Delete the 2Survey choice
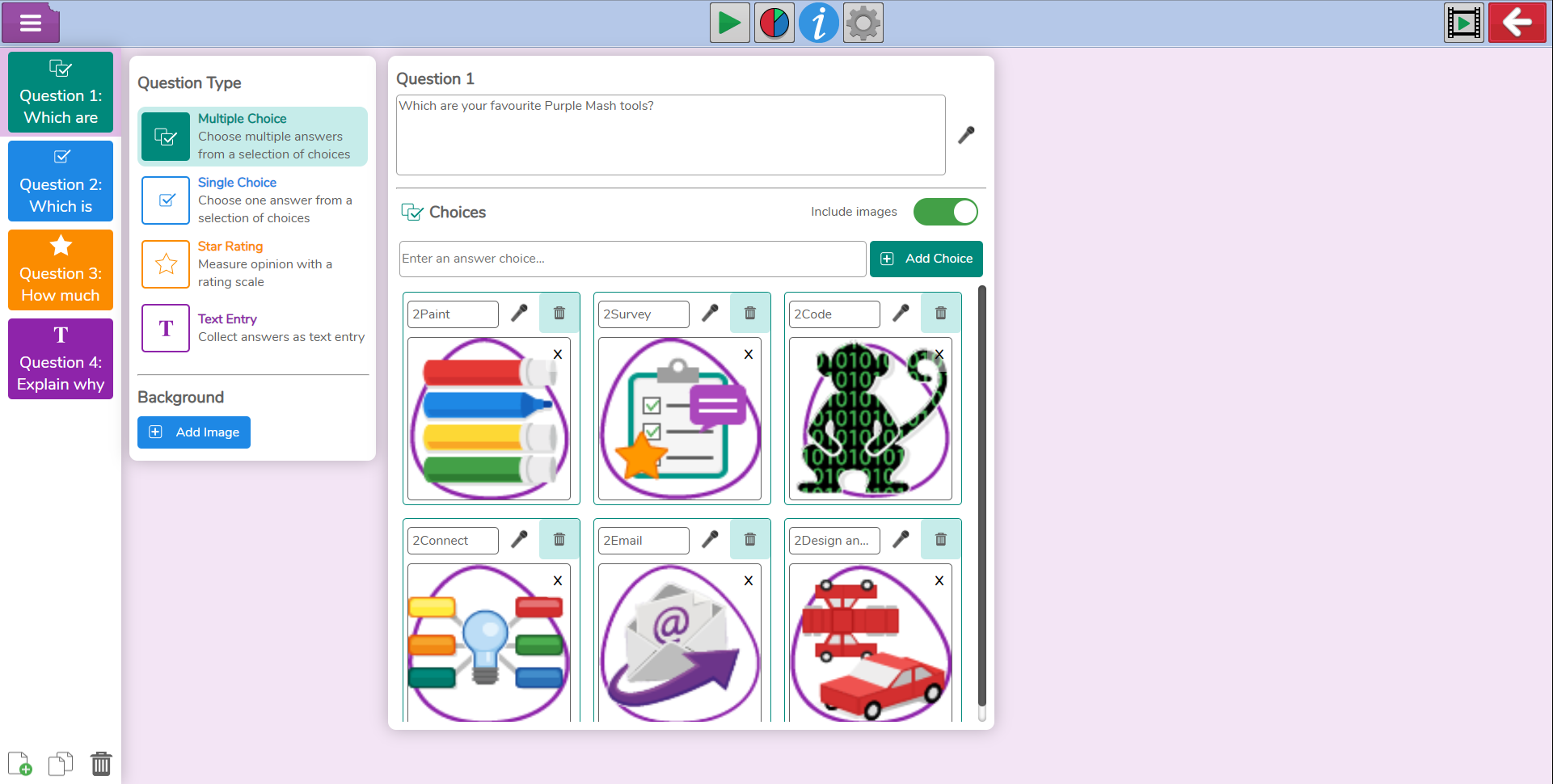Screen dimensions: 1553x784 749,313
